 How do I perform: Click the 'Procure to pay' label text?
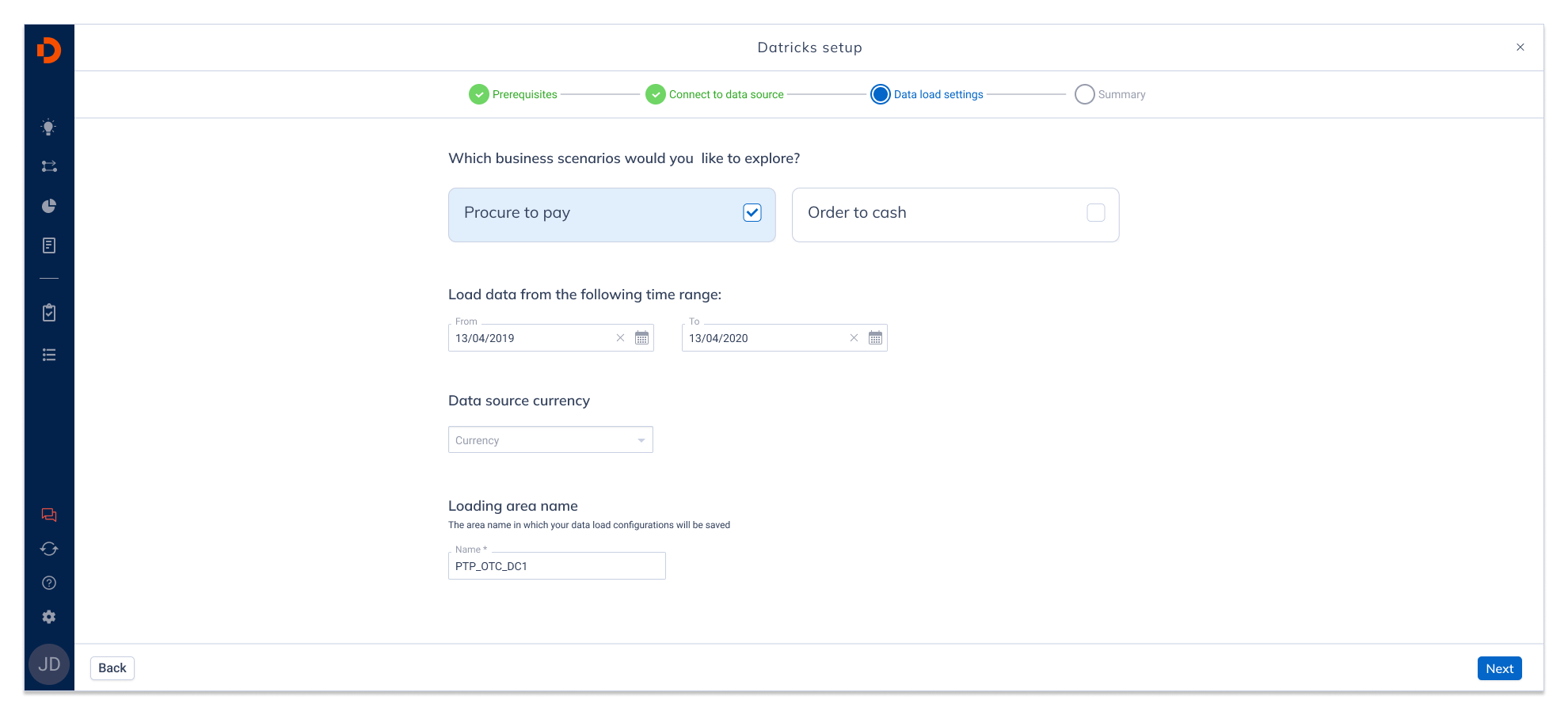point(517,212)
